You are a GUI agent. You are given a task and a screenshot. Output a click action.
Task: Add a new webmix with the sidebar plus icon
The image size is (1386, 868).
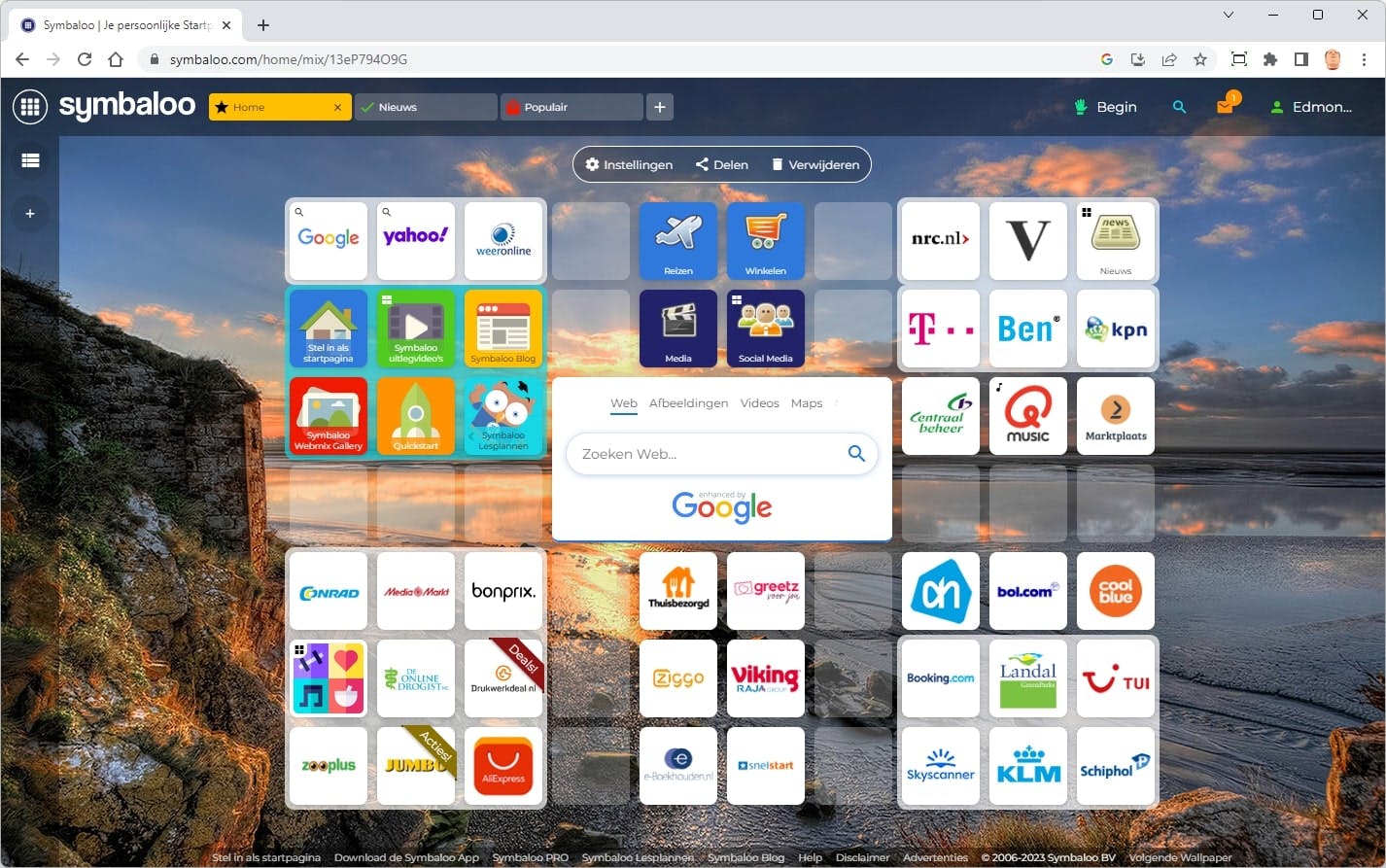click(30, 213)
